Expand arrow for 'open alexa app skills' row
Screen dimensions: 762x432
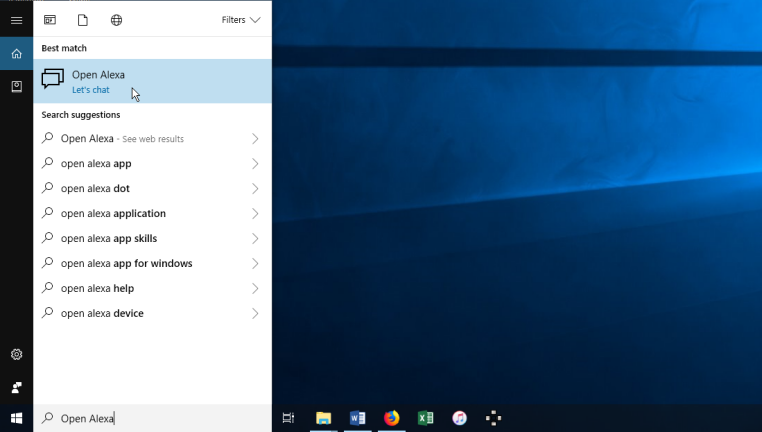click(x=255, y=239)
